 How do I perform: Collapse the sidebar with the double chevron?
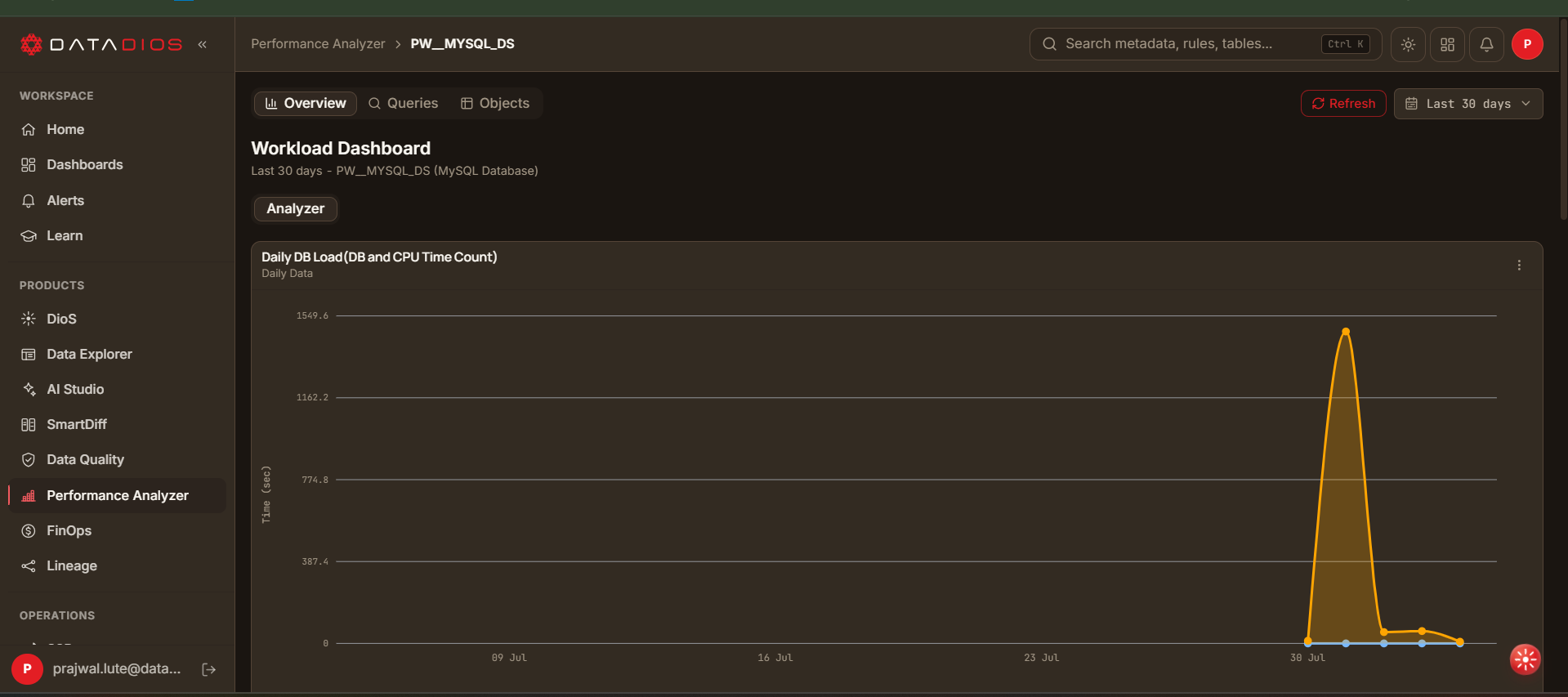point(202,44)
